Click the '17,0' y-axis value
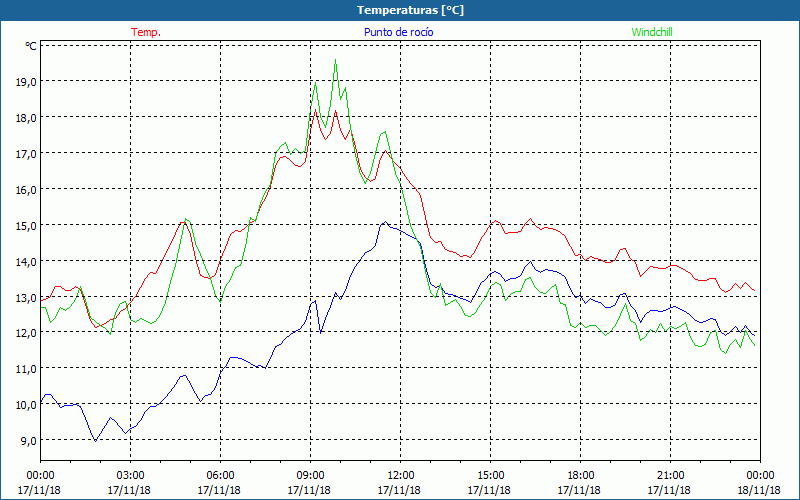The image size is (800, 500). (x=26, y=153)
